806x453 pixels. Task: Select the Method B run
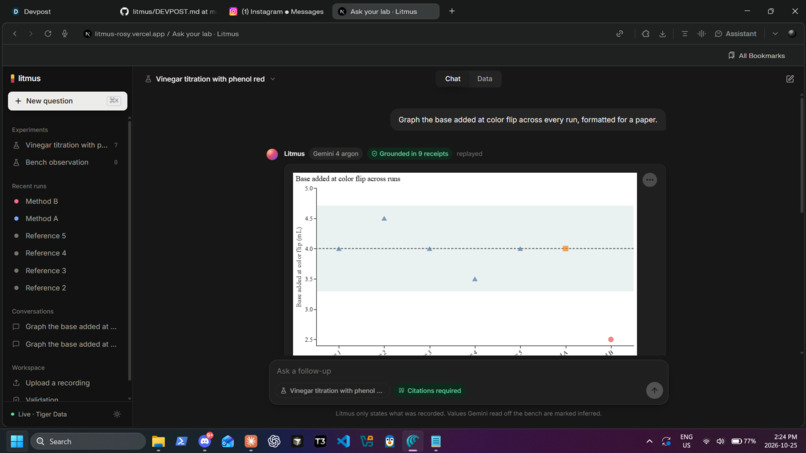[41, 202]
